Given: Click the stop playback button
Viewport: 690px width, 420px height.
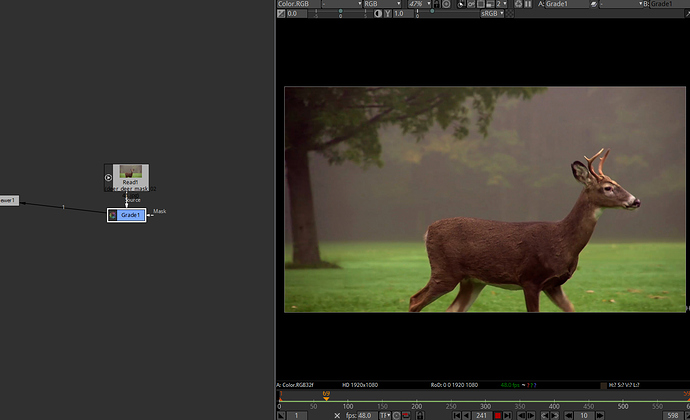Looking at the screenshot, I should pos(498,415).
